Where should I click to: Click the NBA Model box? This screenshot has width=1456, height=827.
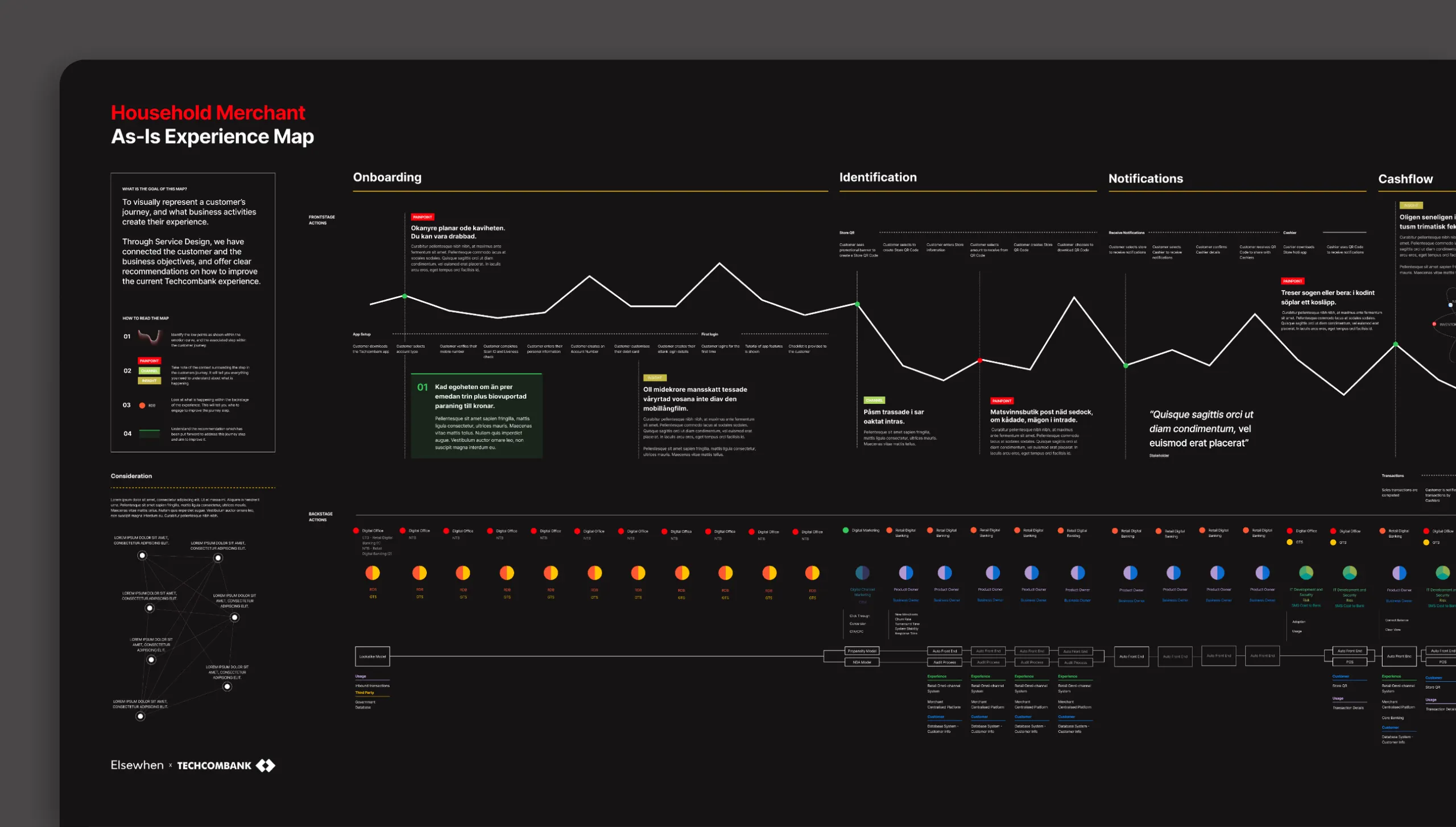pos(862,662)
